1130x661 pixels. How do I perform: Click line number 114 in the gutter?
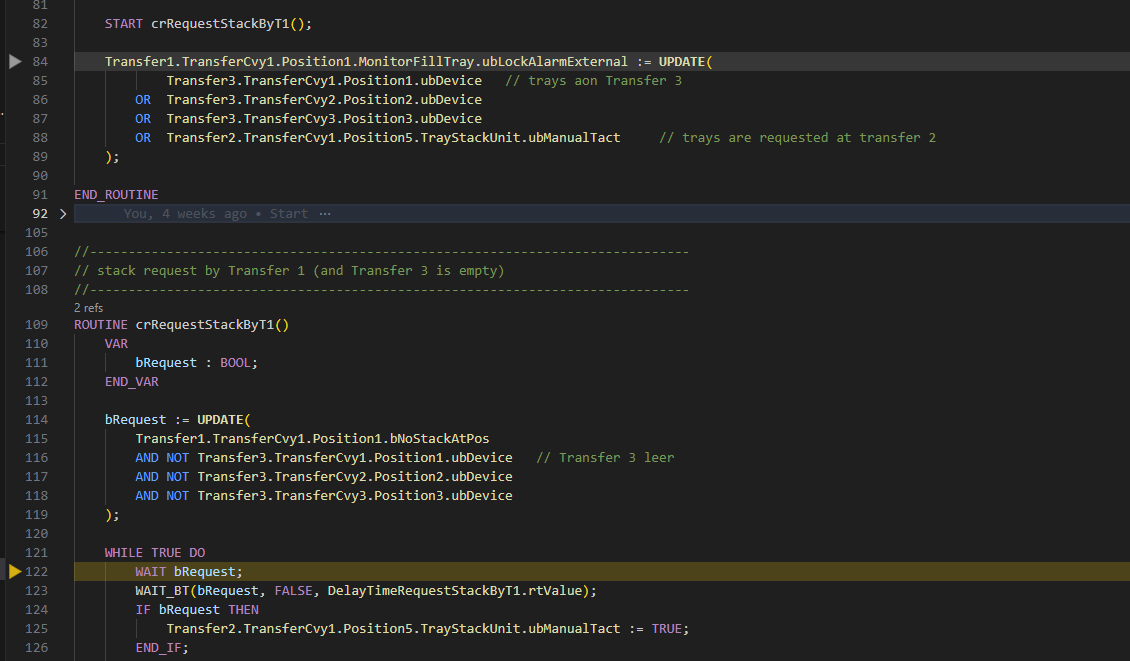pyautogui.click(x=37, y=420)
